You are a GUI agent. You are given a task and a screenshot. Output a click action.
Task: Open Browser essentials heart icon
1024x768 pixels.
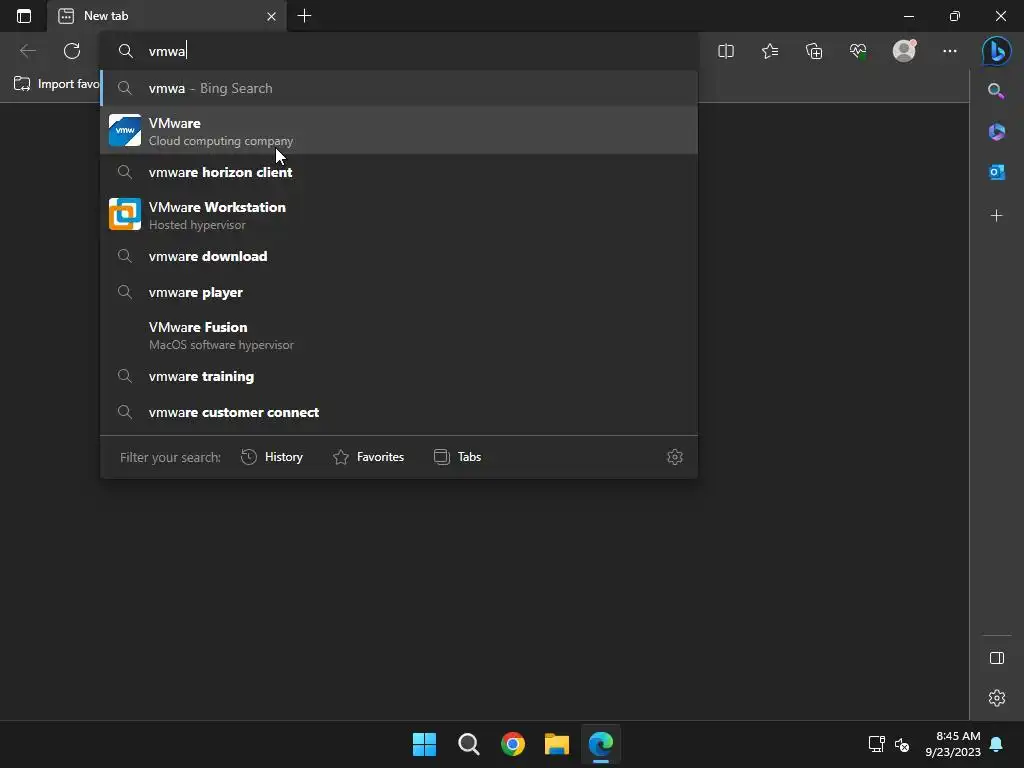pos(858,51)
